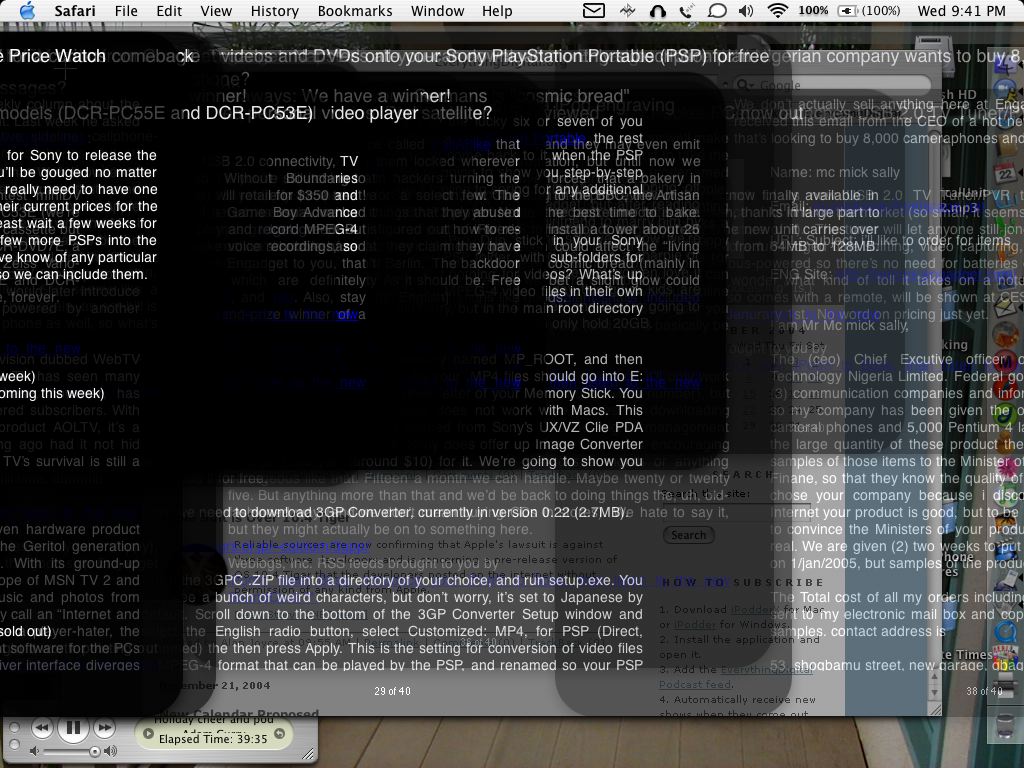Click the high-volume speaker icon in iTunes

point(111,752)
